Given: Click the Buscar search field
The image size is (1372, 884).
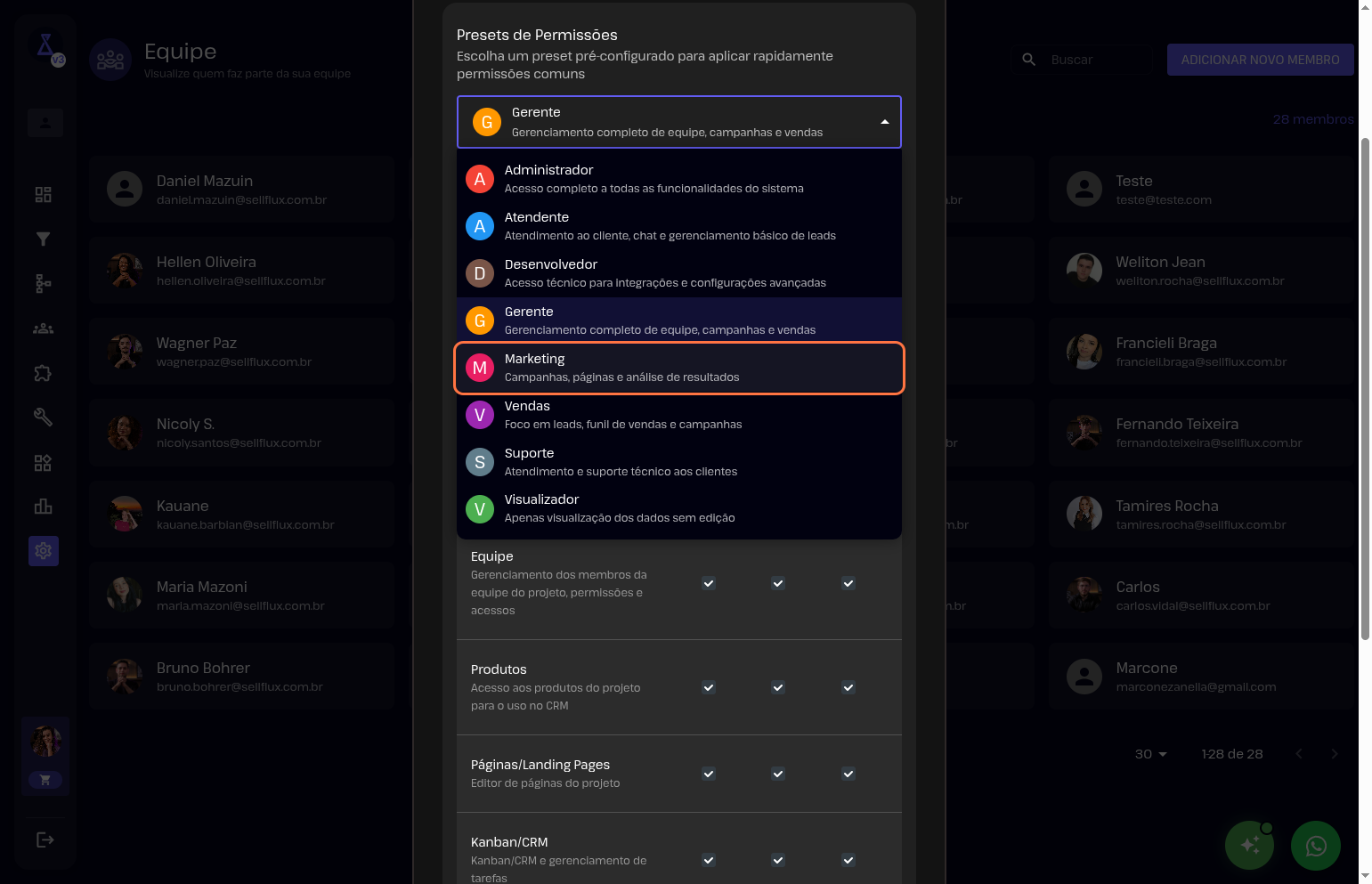Looking at the screenshot, I should (1095, 60).
